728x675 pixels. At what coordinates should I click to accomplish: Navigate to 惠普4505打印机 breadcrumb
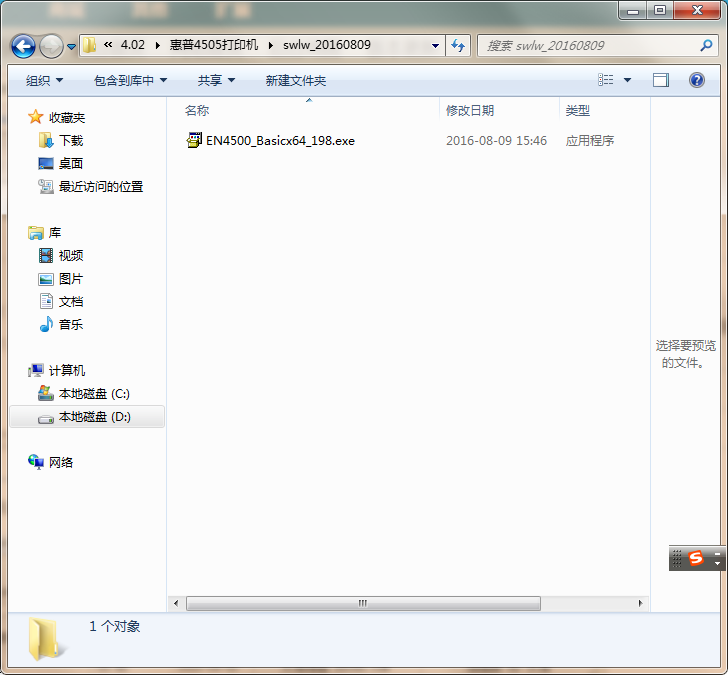[214, 45]
